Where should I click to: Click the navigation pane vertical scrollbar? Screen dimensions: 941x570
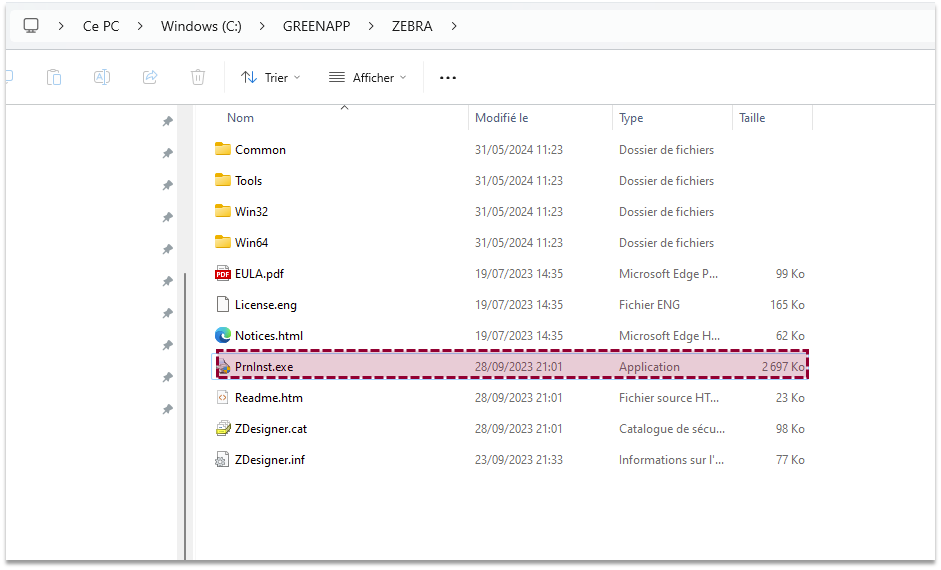point(185,400)
